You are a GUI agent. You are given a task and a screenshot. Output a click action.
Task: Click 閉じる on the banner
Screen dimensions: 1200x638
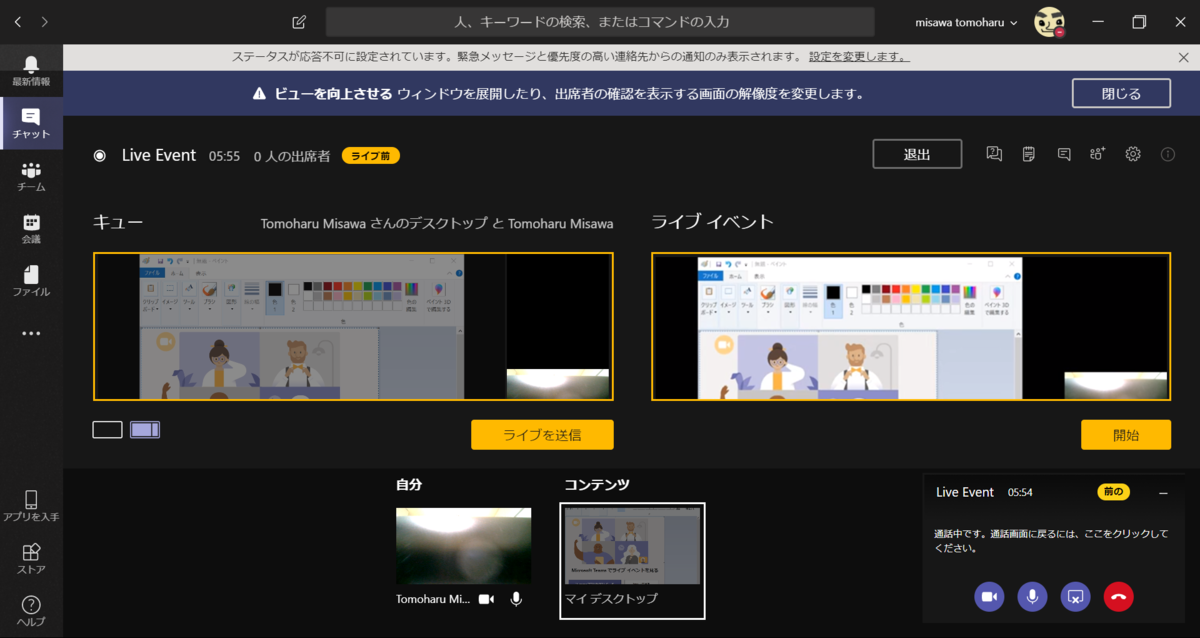tap(1121, 93)
